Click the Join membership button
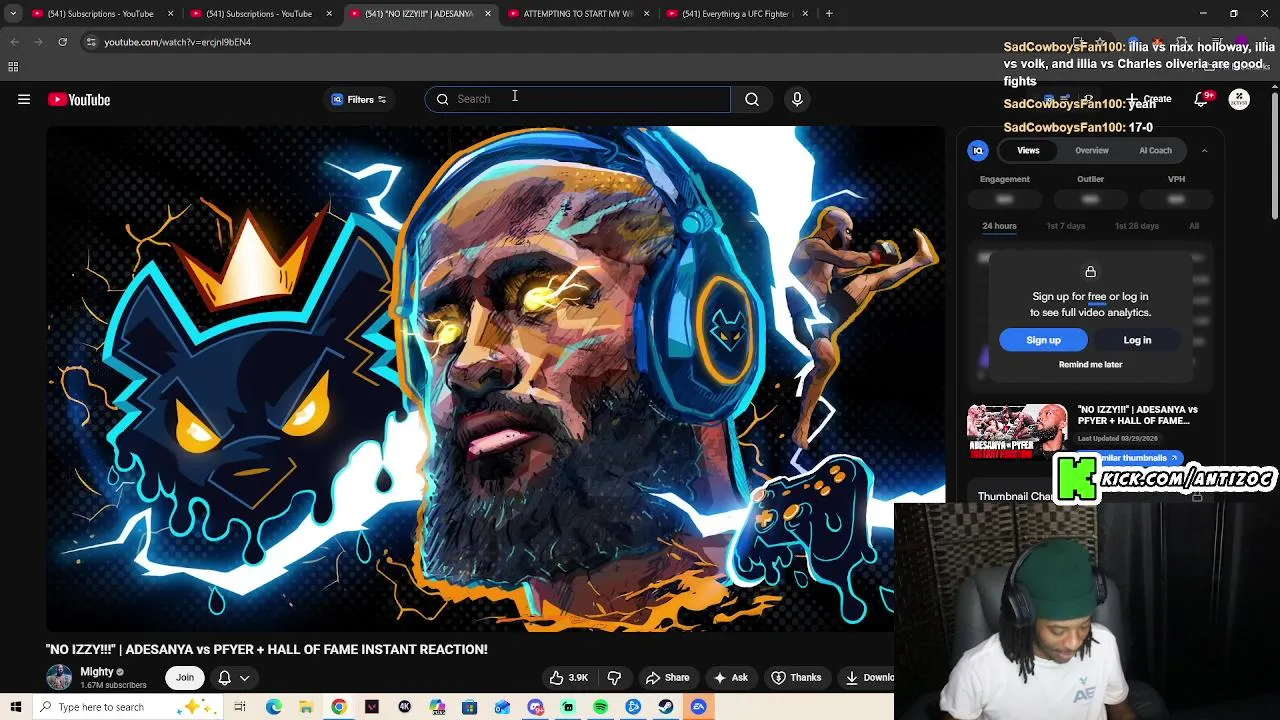 [185, 677]
